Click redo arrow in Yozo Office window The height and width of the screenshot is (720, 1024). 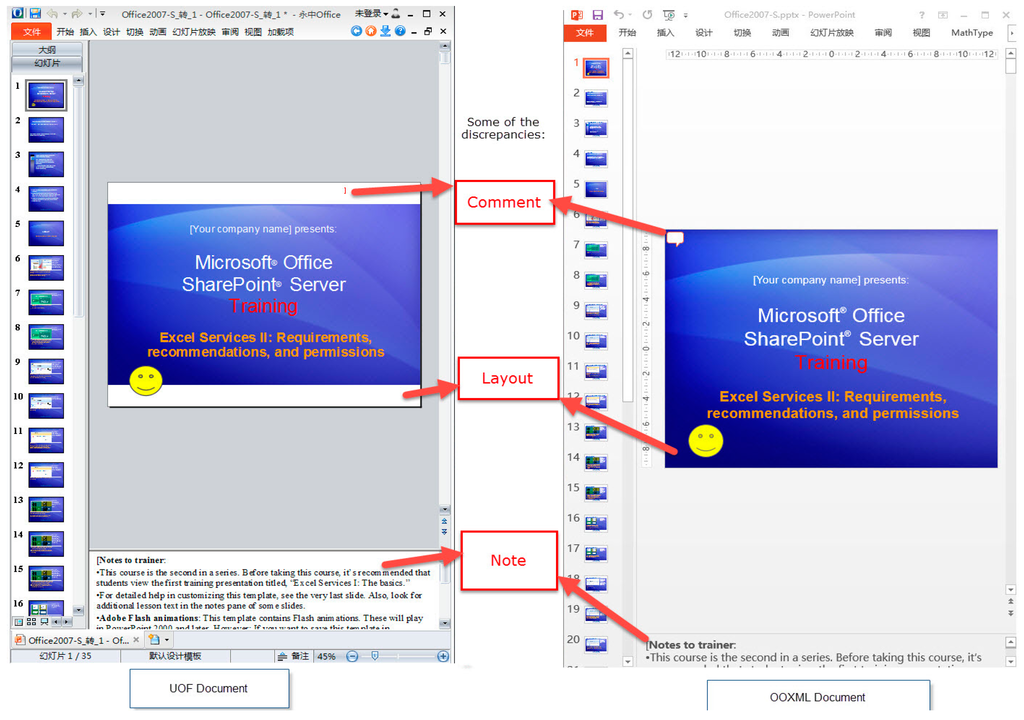pyautogui.click(x=77, y=14)
